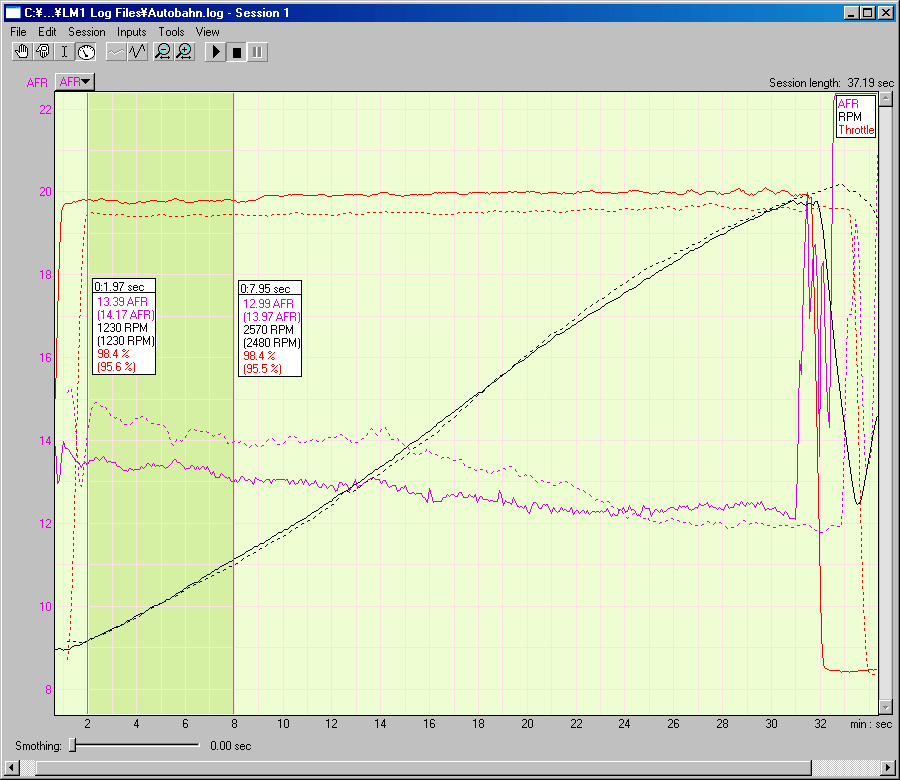Click the application icon in title bar
The width and height of the screenshot is (900, 780).
[x=13, y=13]
